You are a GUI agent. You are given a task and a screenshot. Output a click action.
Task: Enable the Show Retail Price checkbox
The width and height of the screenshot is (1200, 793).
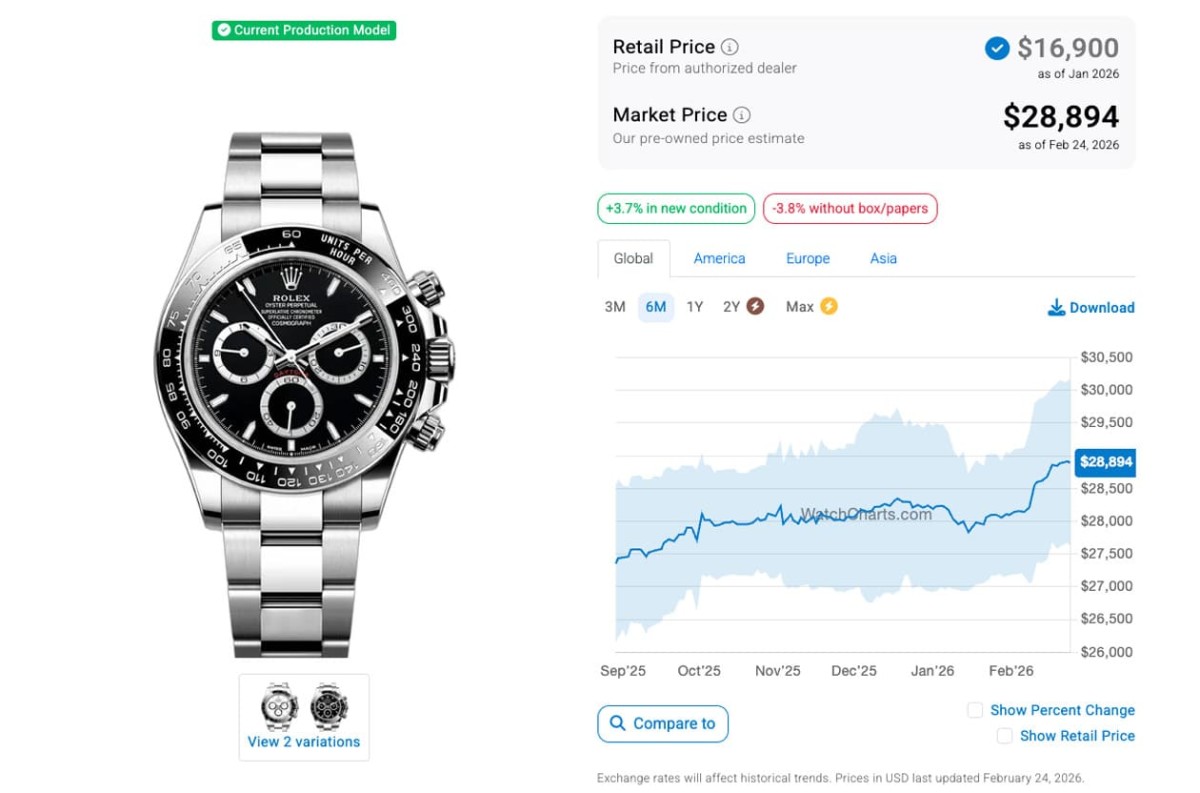click(1005, 736)
